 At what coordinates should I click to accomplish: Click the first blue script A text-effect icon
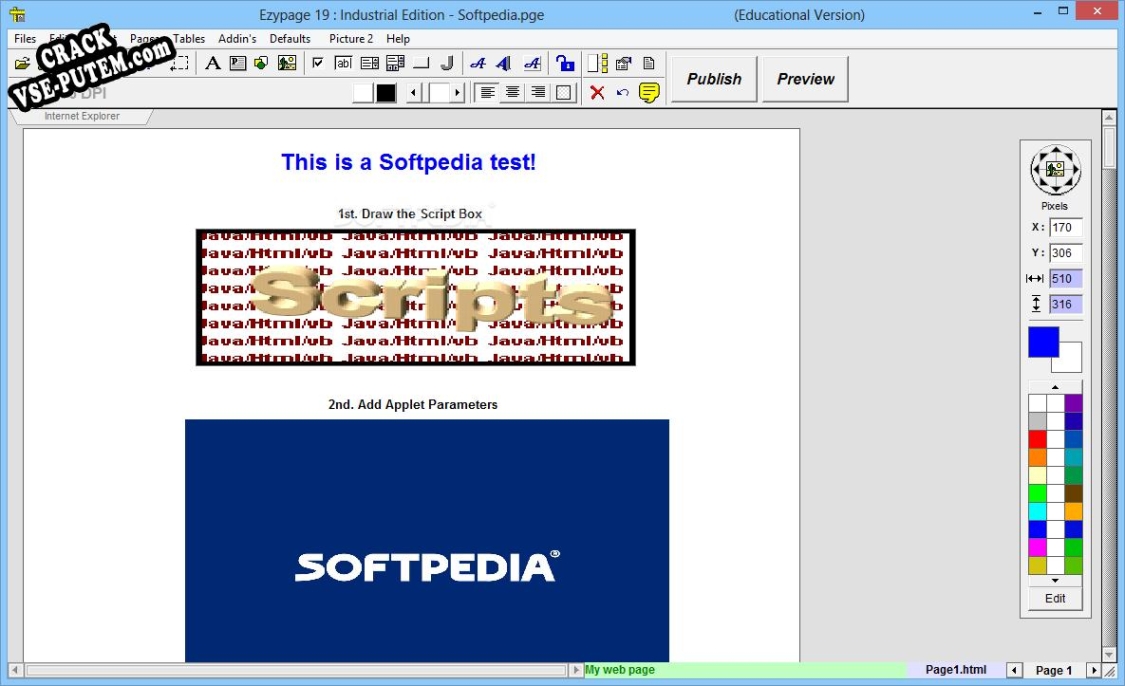[x=478, y=63]
